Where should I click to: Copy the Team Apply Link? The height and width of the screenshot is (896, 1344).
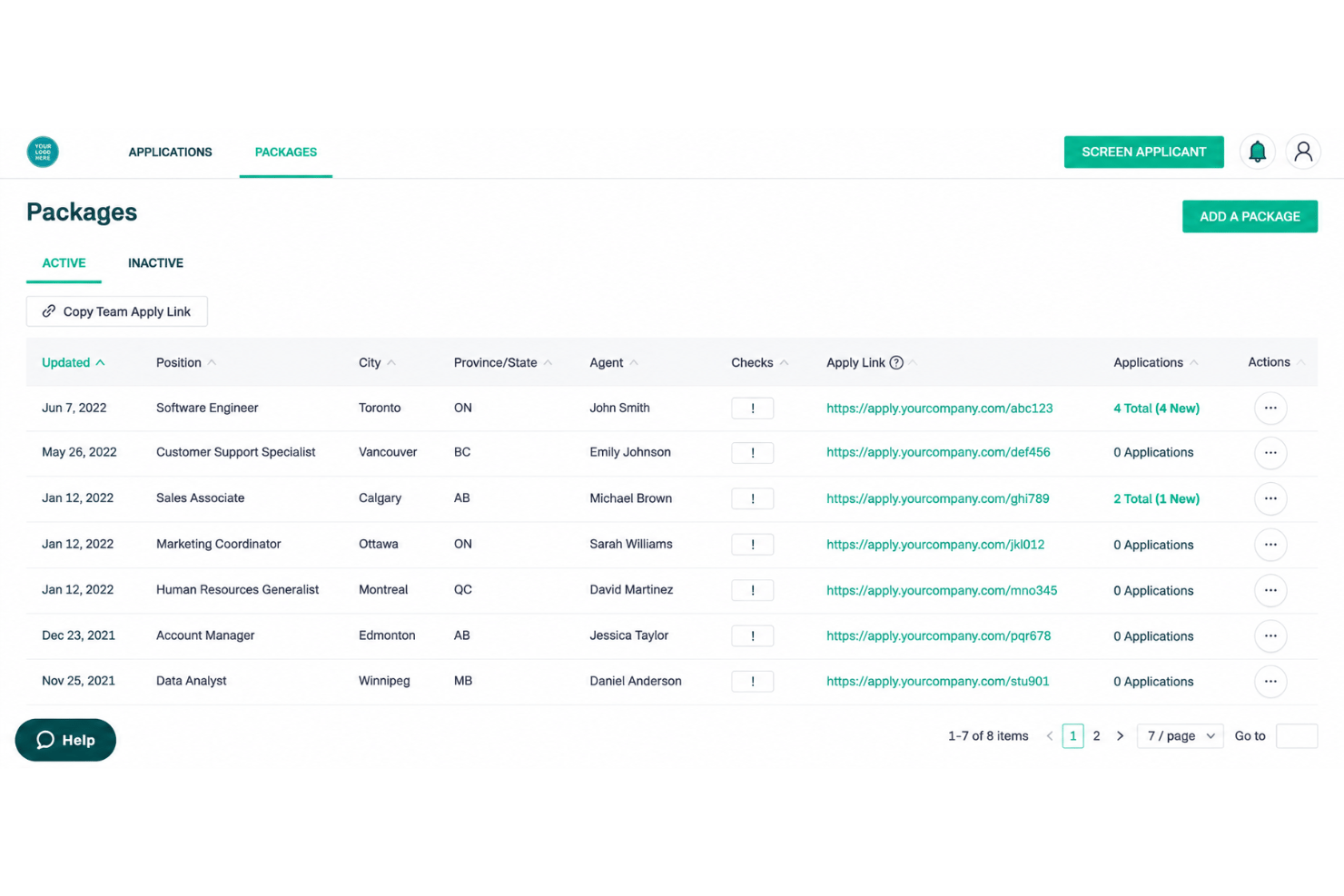[117, 311]
